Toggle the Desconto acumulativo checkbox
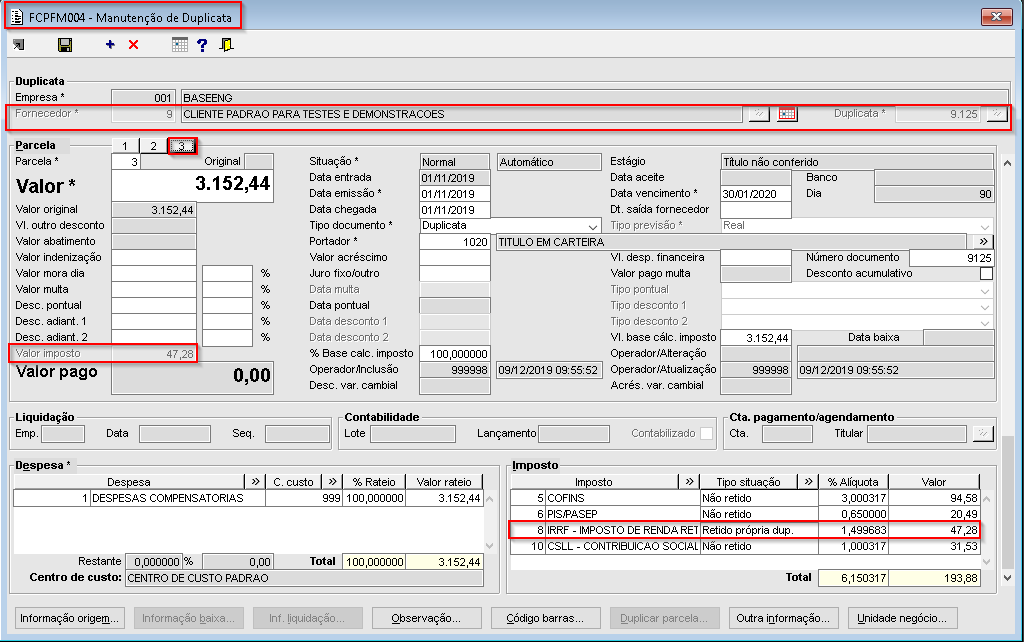 [x=986, y=273]
